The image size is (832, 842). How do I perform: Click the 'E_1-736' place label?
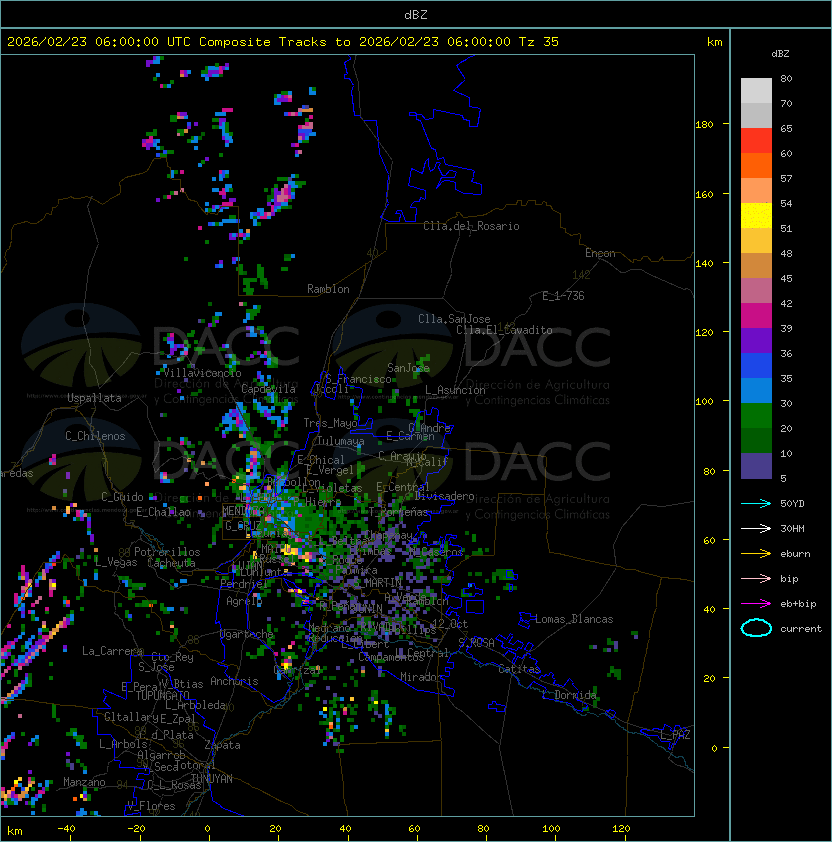(563, 296)
